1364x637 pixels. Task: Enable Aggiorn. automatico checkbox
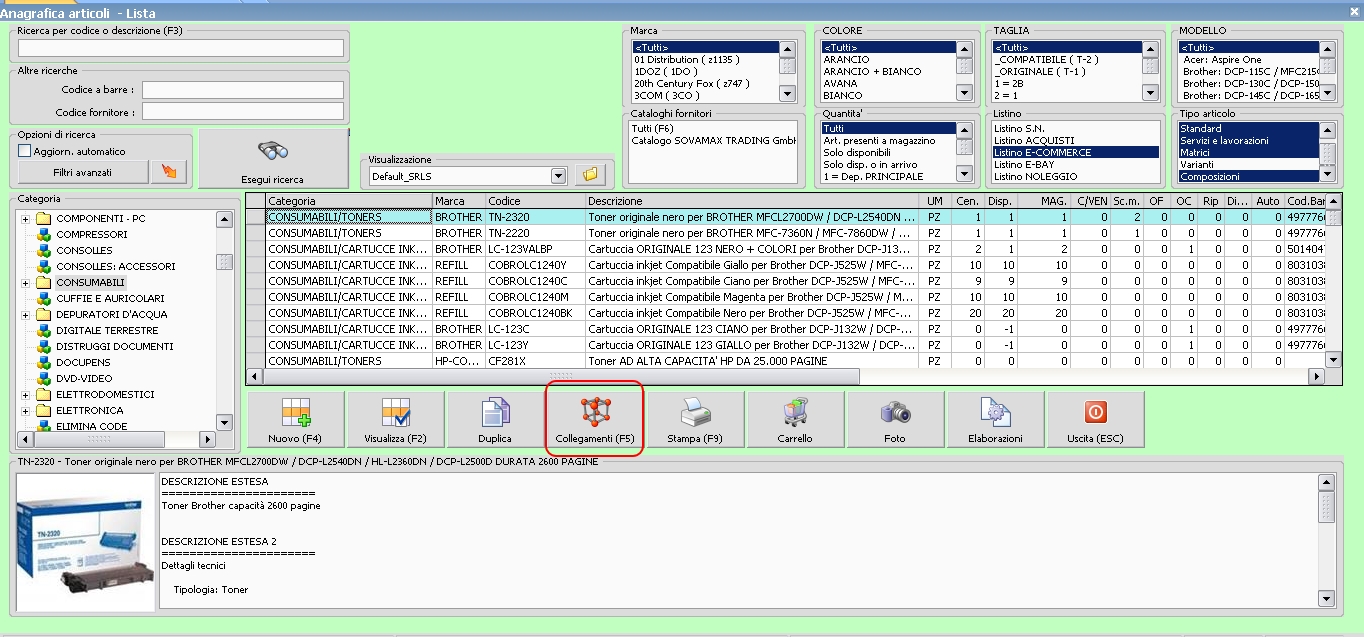coord(25,151)
